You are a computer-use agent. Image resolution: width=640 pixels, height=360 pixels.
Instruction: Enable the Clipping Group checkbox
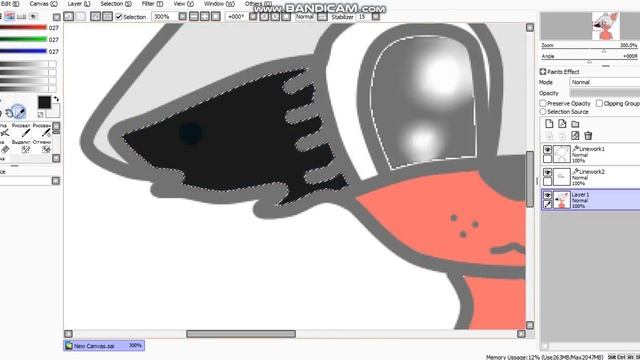pos(599,103)
